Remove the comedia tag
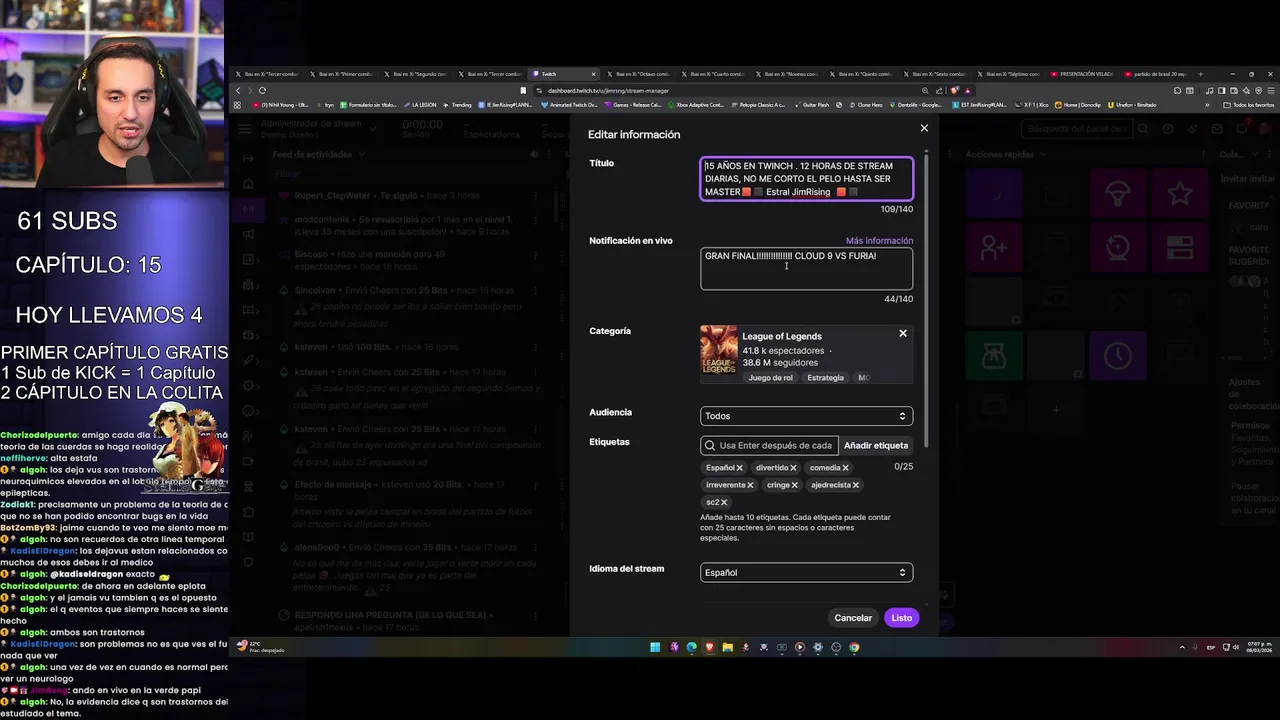The height and width of the screenshot is (720, 1280). 845,468
